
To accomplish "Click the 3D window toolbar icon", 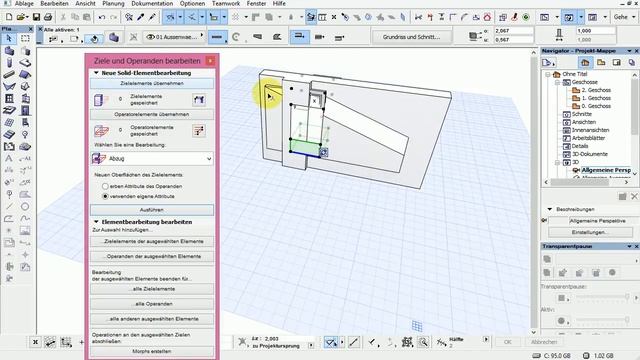I will 569,17.
